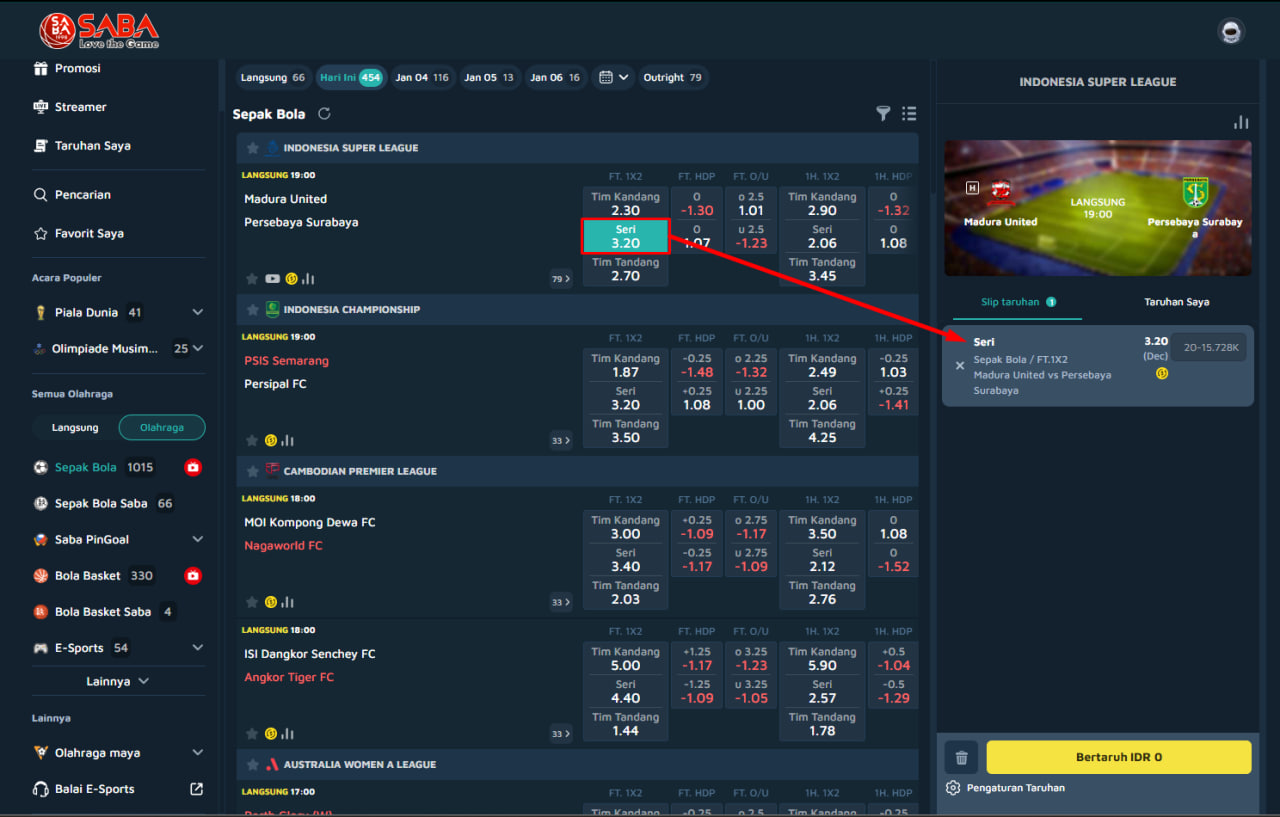Open Pengaturan Taruhan gear icon
This screenshot has width=1280, height=817.
(953, 788)
